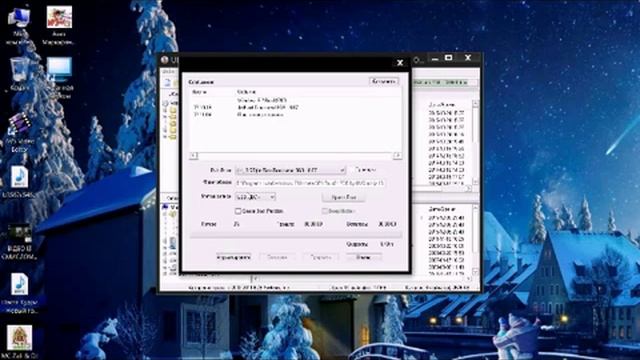The image size is (640, 360).
Task: Close the write disk image dialog
Action: point(400,63)
